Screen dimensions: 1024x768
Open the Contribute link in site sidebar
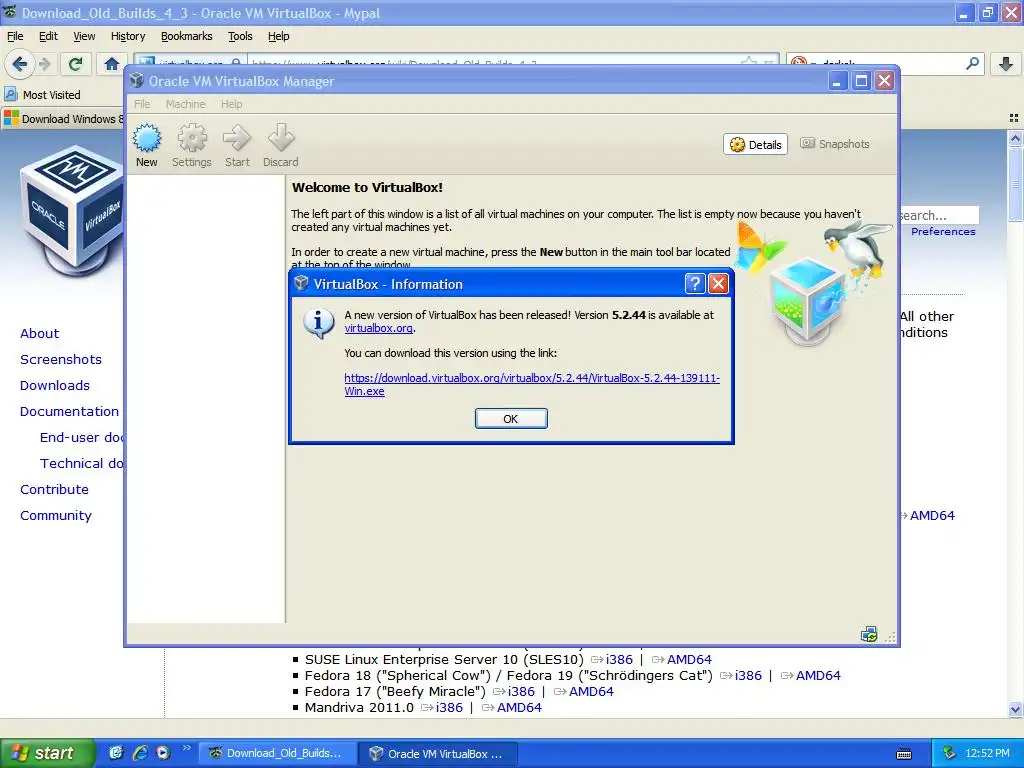pos(54,490)
